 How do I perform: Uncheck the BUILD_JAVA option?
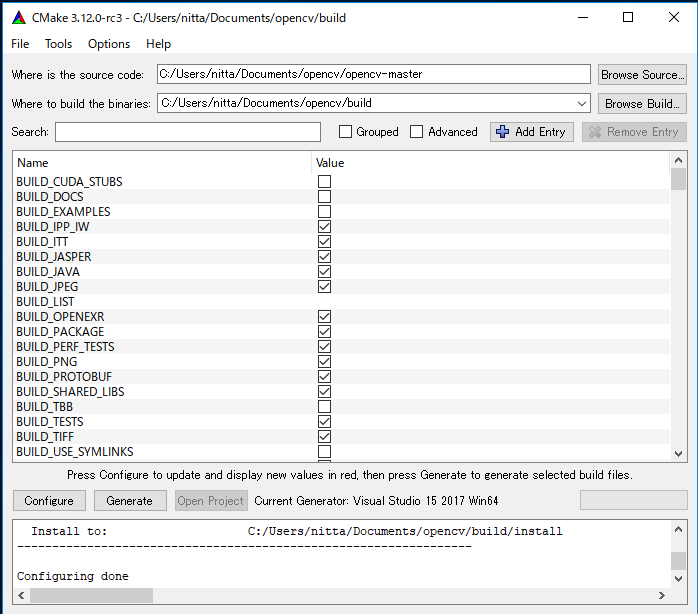click(324, 272)
